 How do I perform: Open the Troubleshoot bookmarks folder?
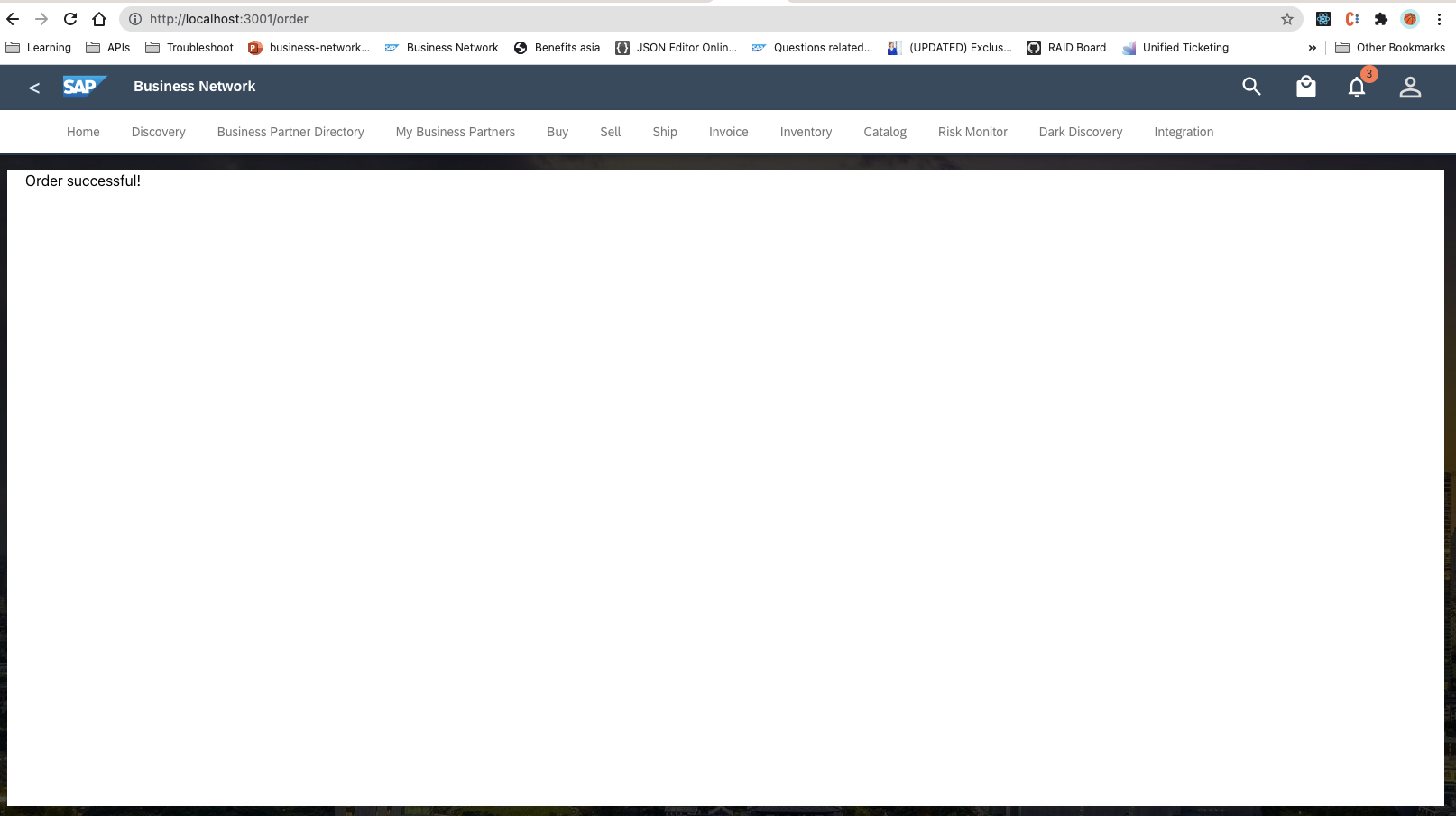[x=189, y=48]
